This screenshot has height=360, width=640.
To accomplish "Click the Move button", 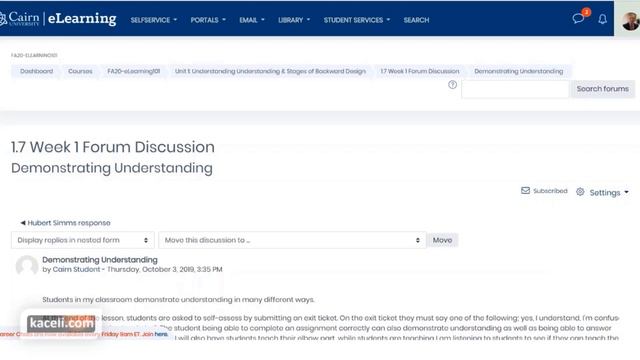I will coord(442,240).
